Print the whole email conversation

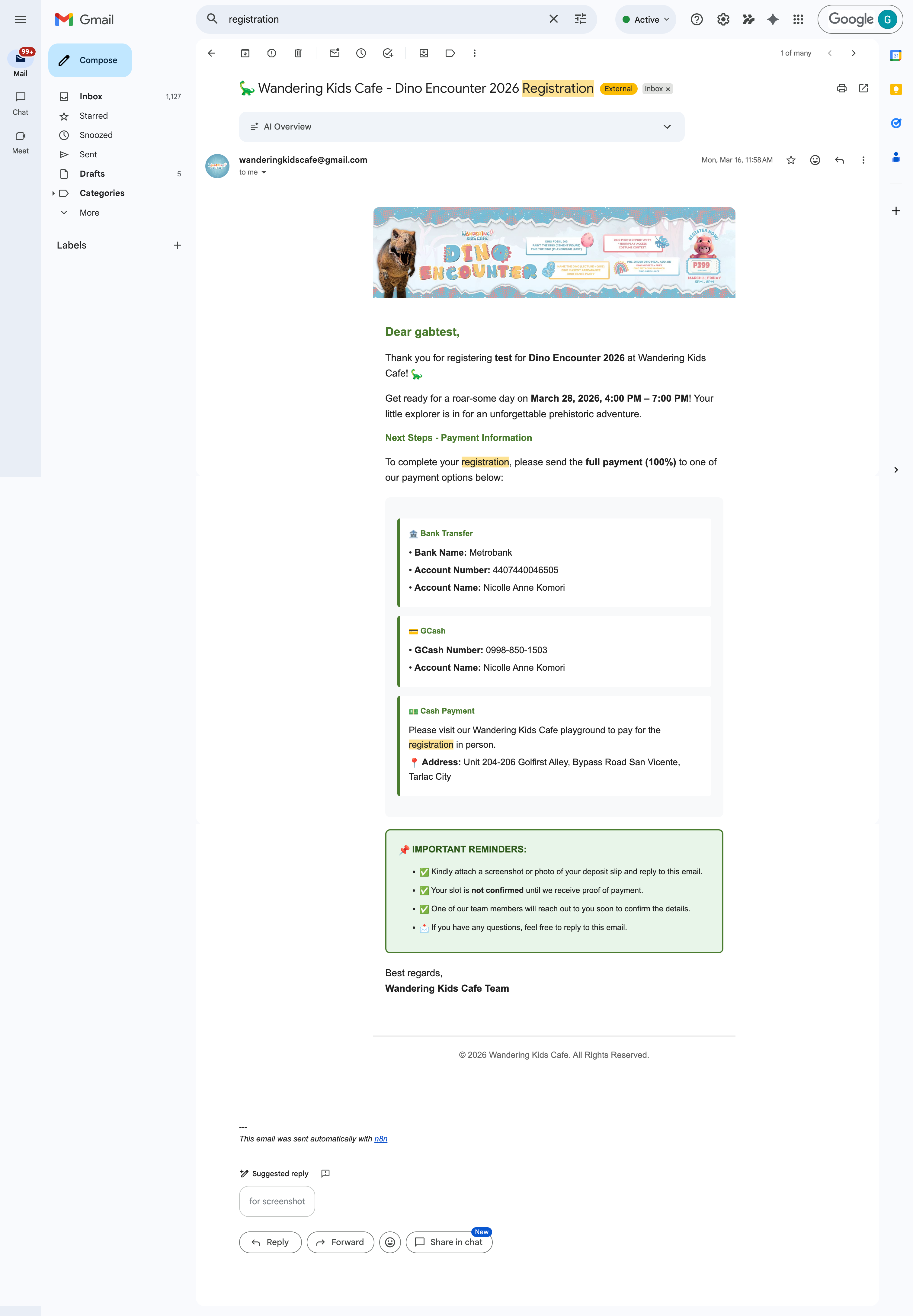[841, 88]
